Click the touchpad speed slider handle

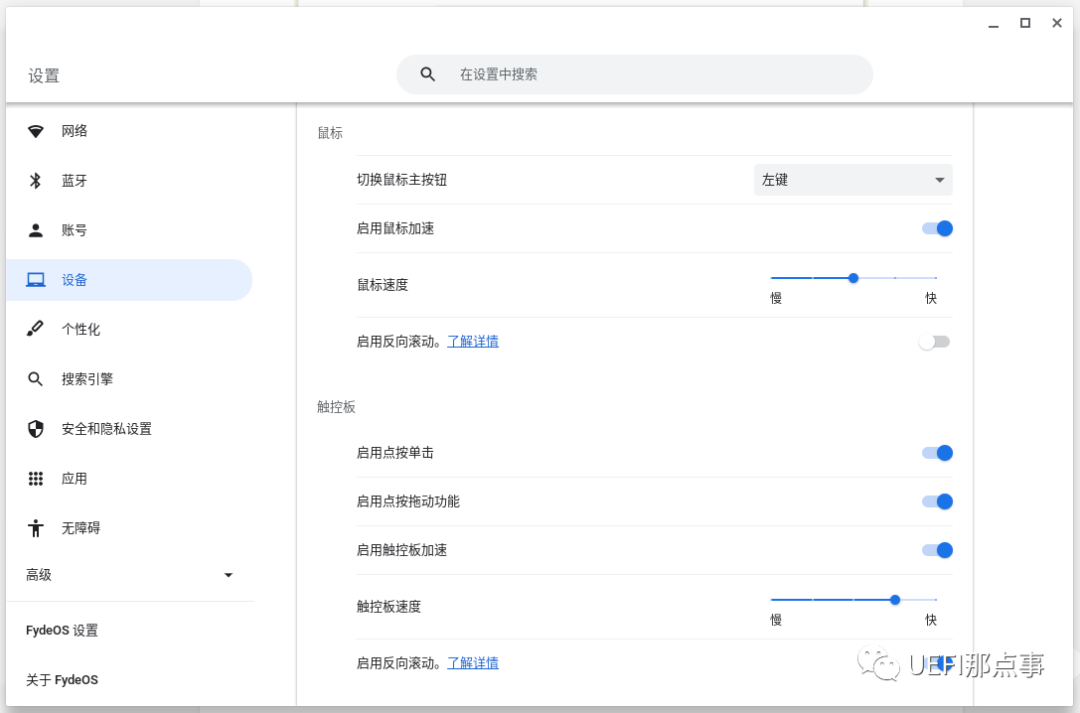coord(895,600)
